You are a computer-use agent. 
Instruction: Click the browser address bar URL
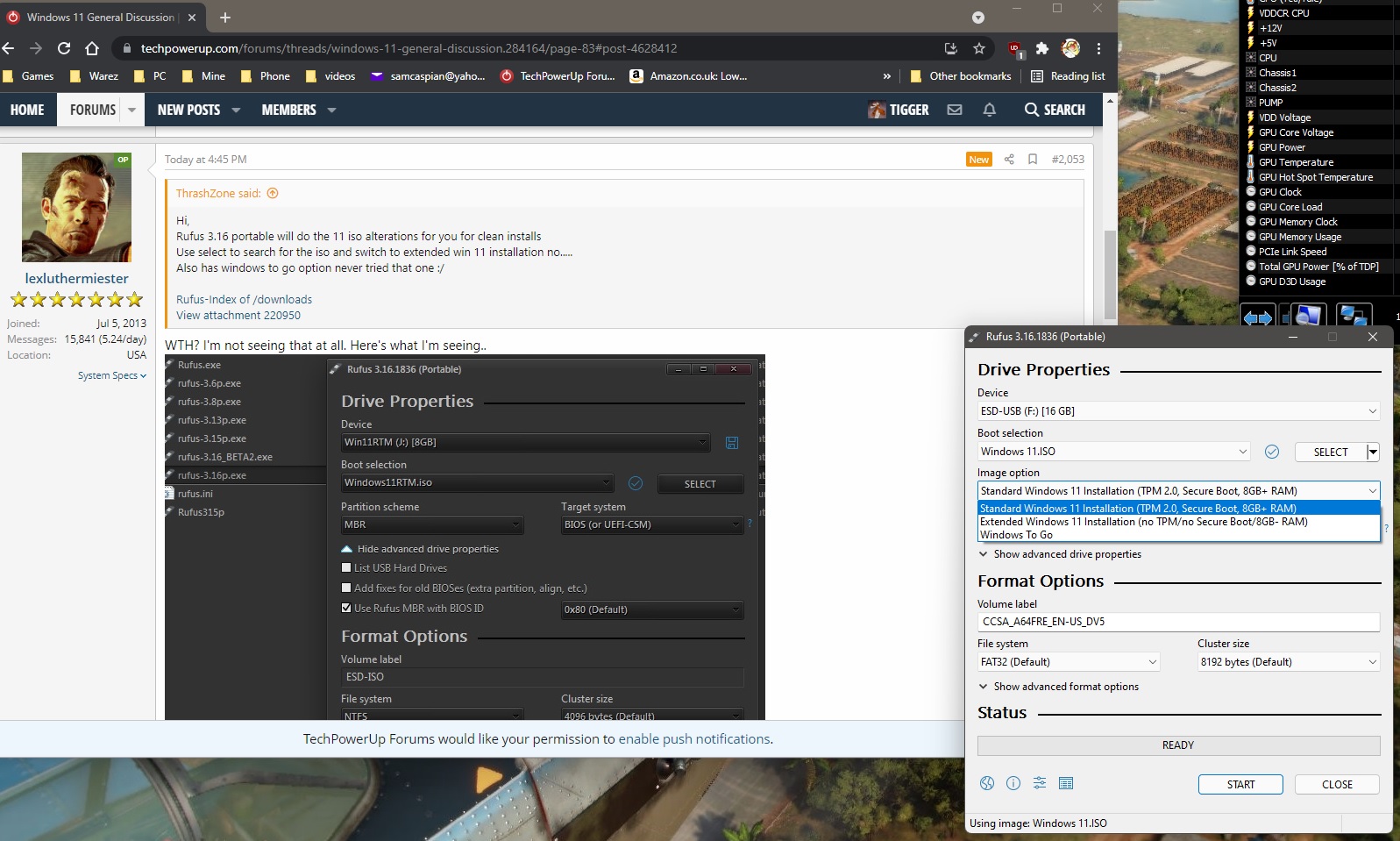coord(409,48)
